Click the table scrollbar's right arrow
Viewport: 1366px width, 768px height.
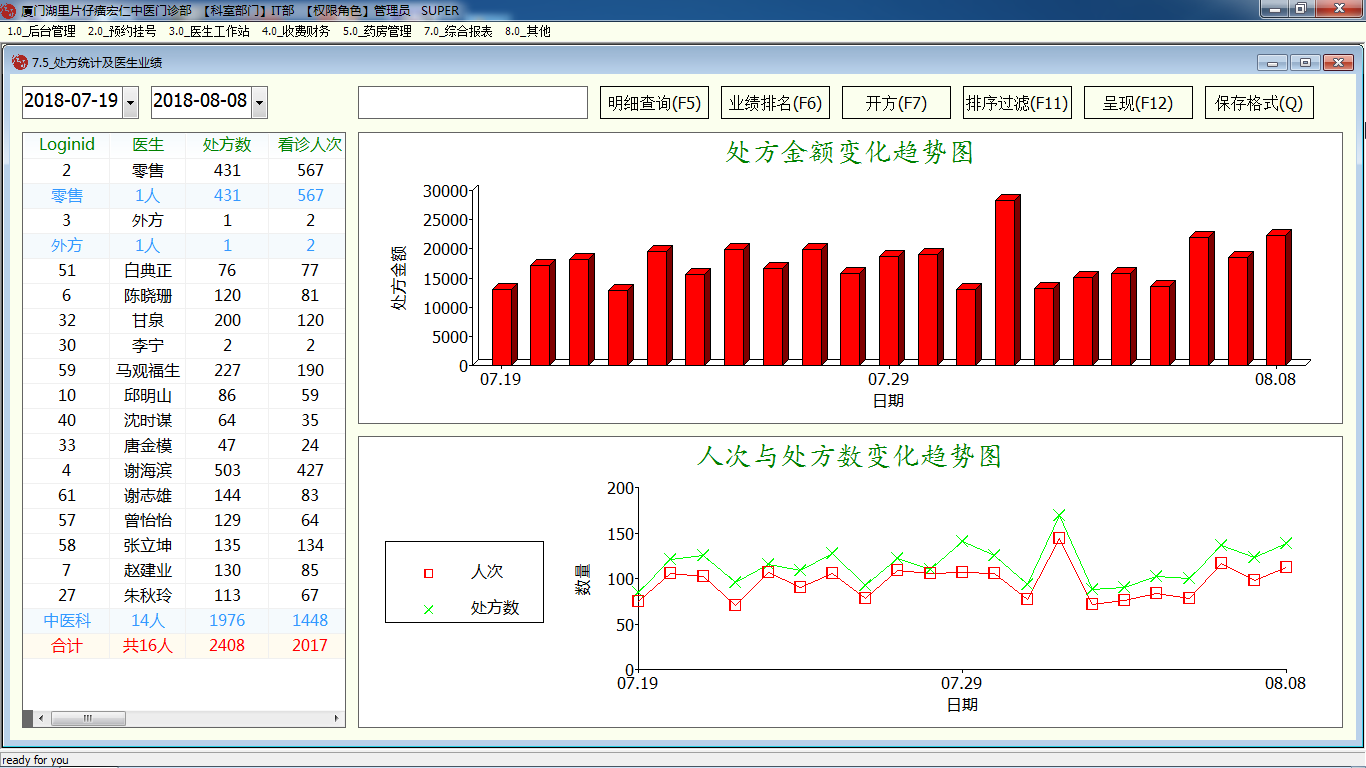point(336,718)
